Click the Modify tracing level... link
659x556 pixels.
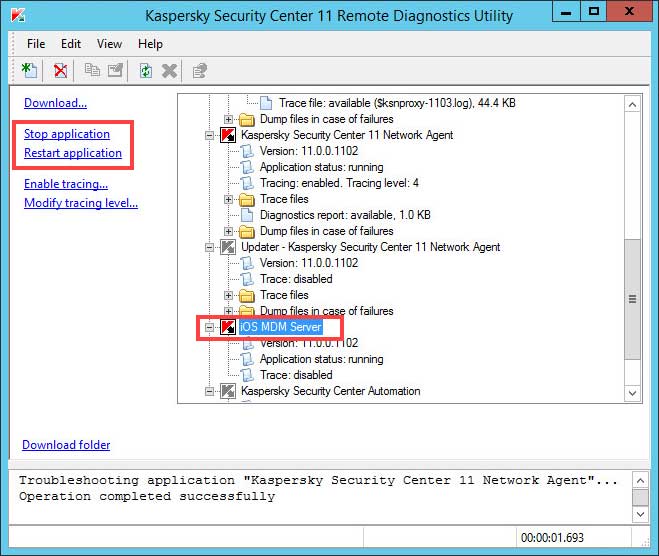tap(81, 203)
